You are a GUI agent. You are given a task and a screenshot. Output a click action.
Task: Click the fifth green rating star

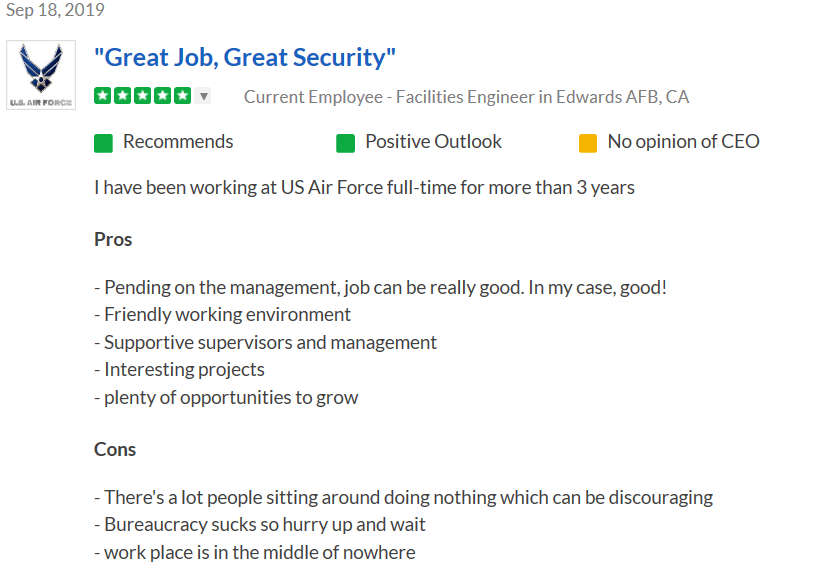182,96
